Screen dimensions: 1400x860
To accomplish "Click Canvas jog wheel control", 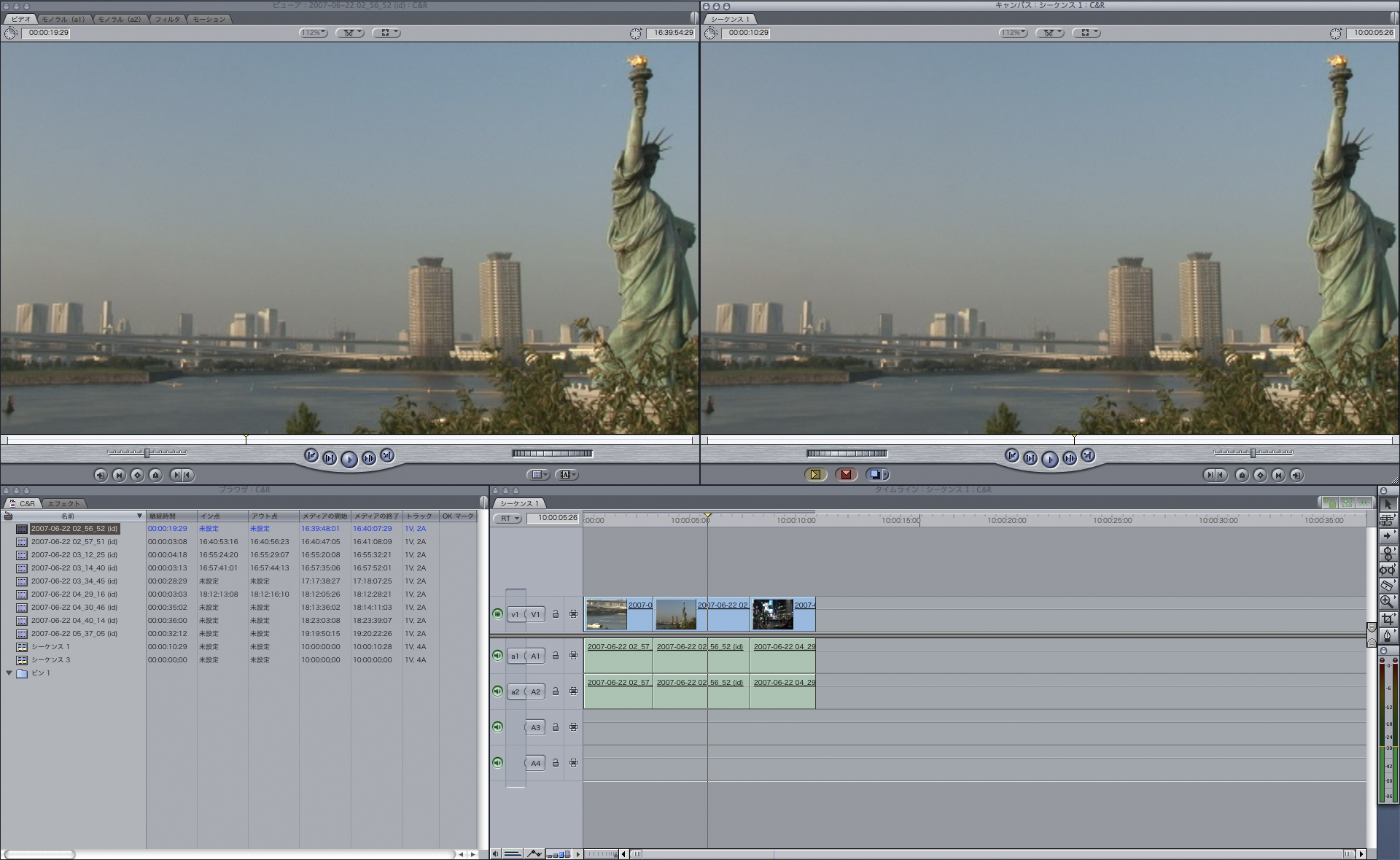I will point(847,453).
